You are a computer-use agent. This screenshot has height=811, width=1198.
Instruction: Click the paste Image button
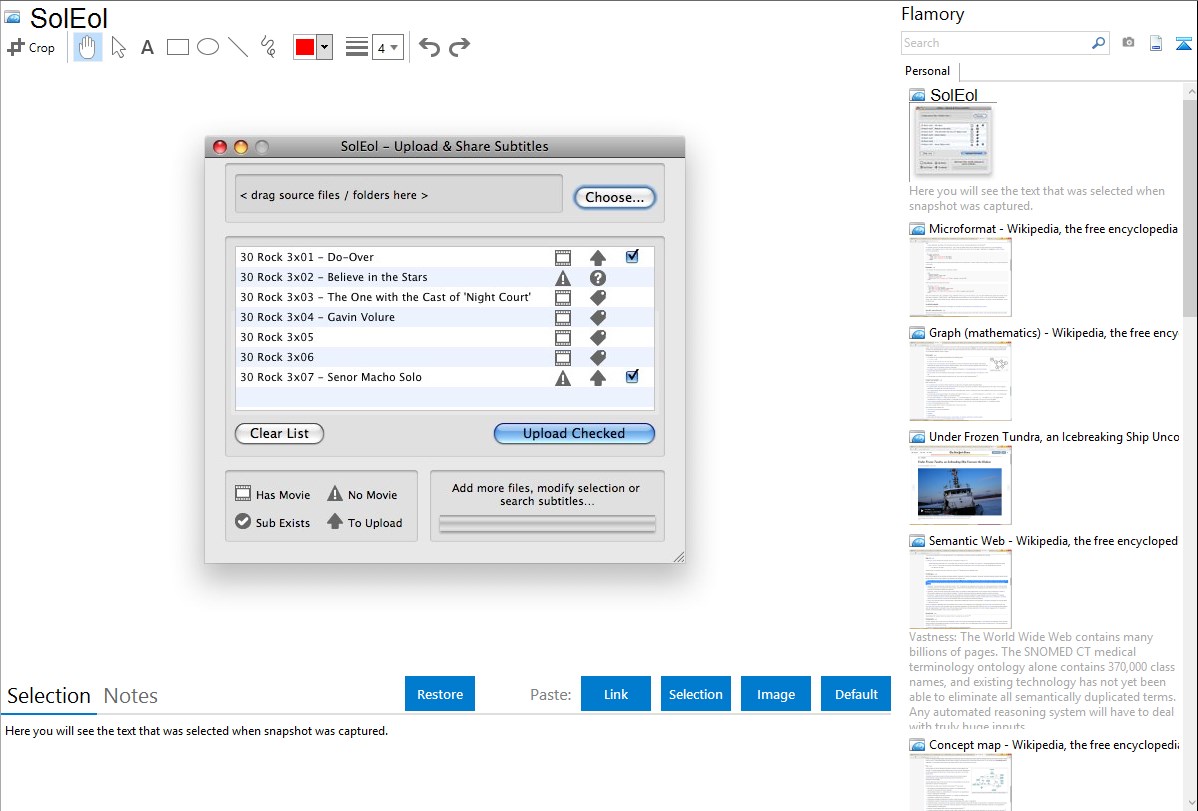(x=775, y=694)
